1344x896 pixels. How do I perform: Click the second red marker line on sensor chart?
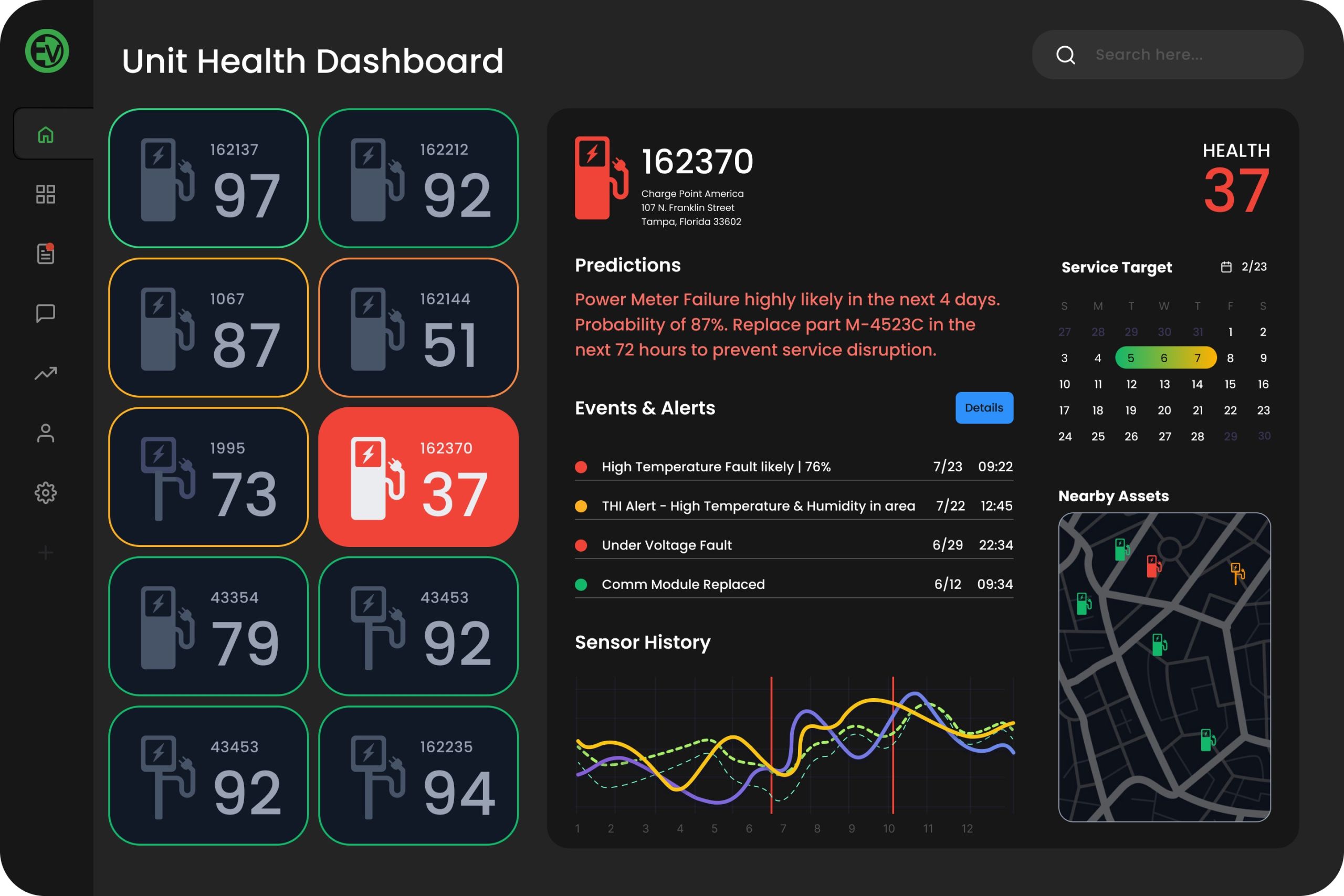coord(892,745)
